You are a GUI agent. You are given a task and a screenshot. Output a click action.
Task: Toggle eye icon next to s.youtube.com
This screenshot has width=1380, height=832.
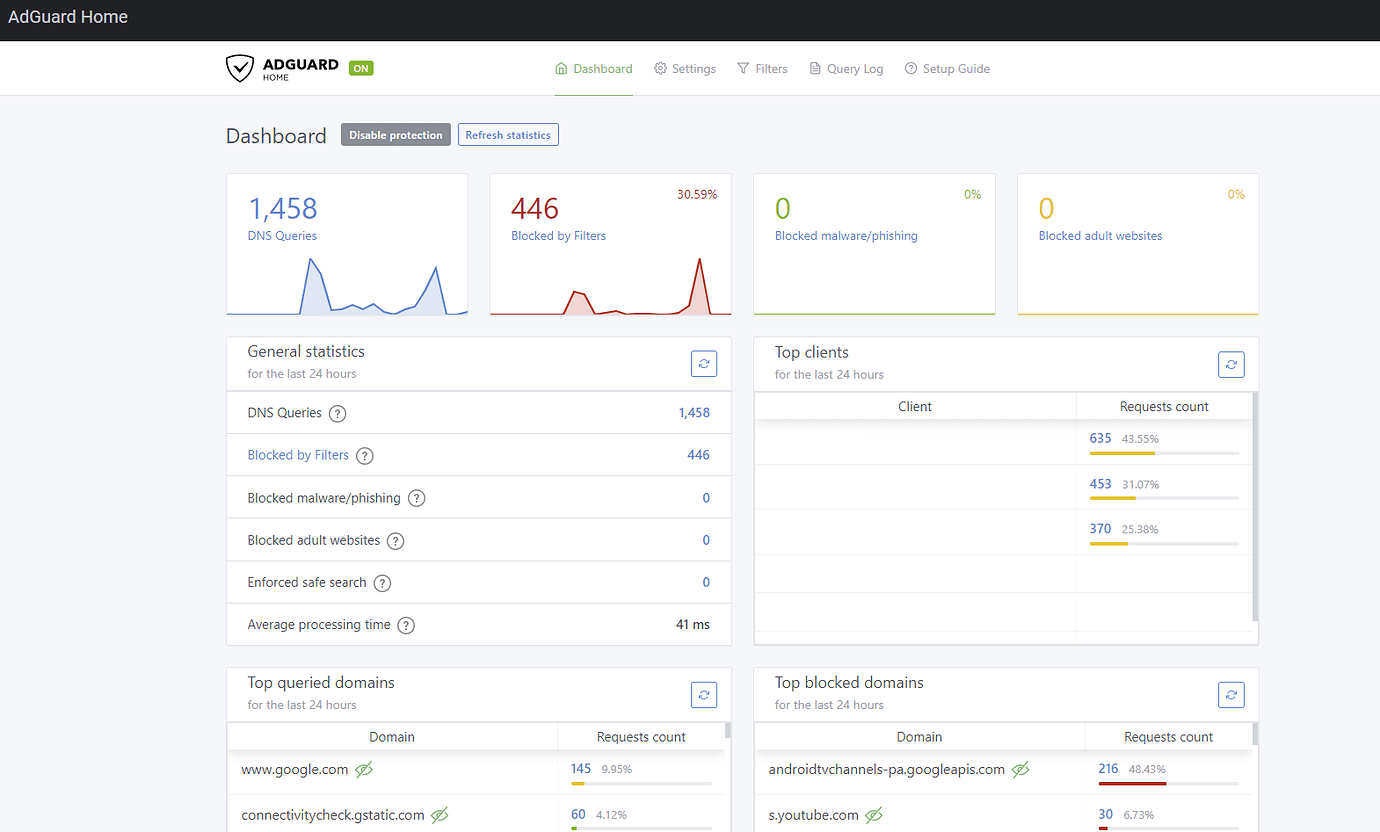pos(874,815)
